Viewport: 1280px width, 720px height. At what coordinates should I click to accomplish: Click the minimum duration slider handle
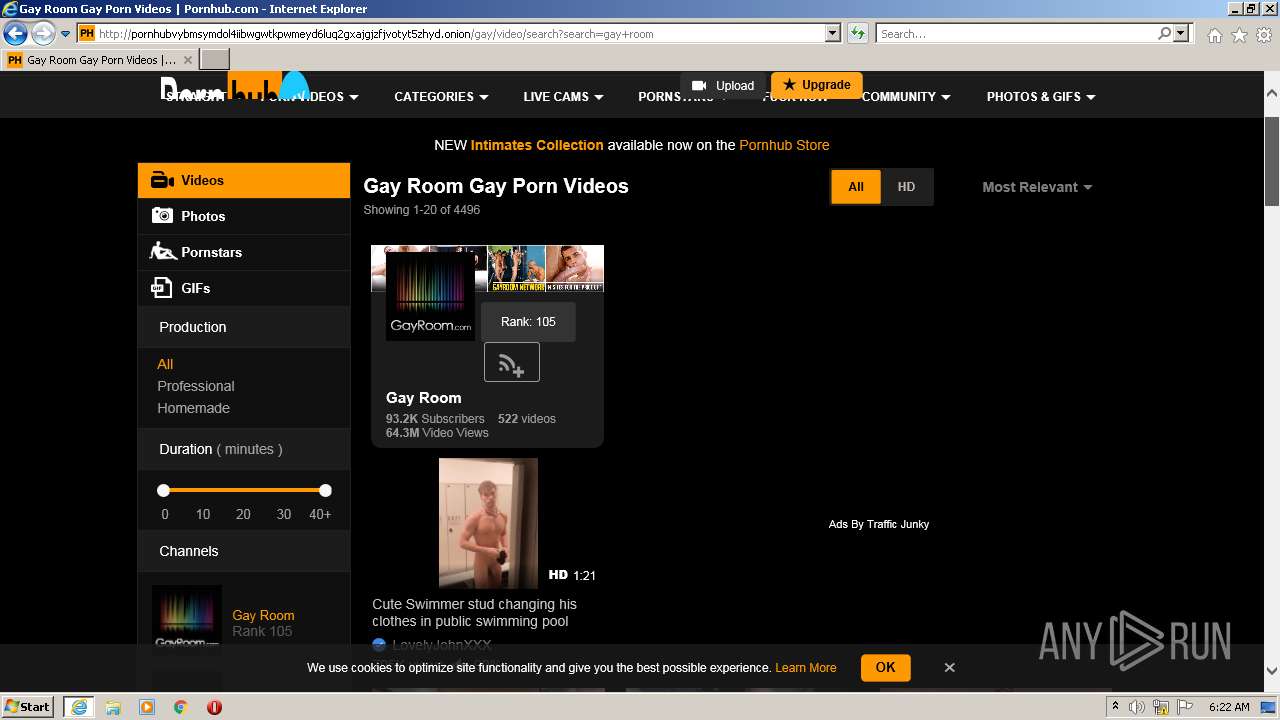click(x=163, y=490)
